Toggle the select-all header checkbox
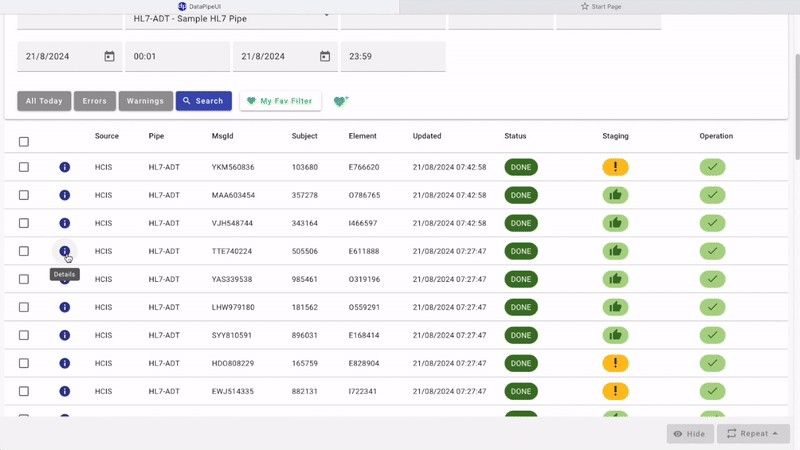 24,142
